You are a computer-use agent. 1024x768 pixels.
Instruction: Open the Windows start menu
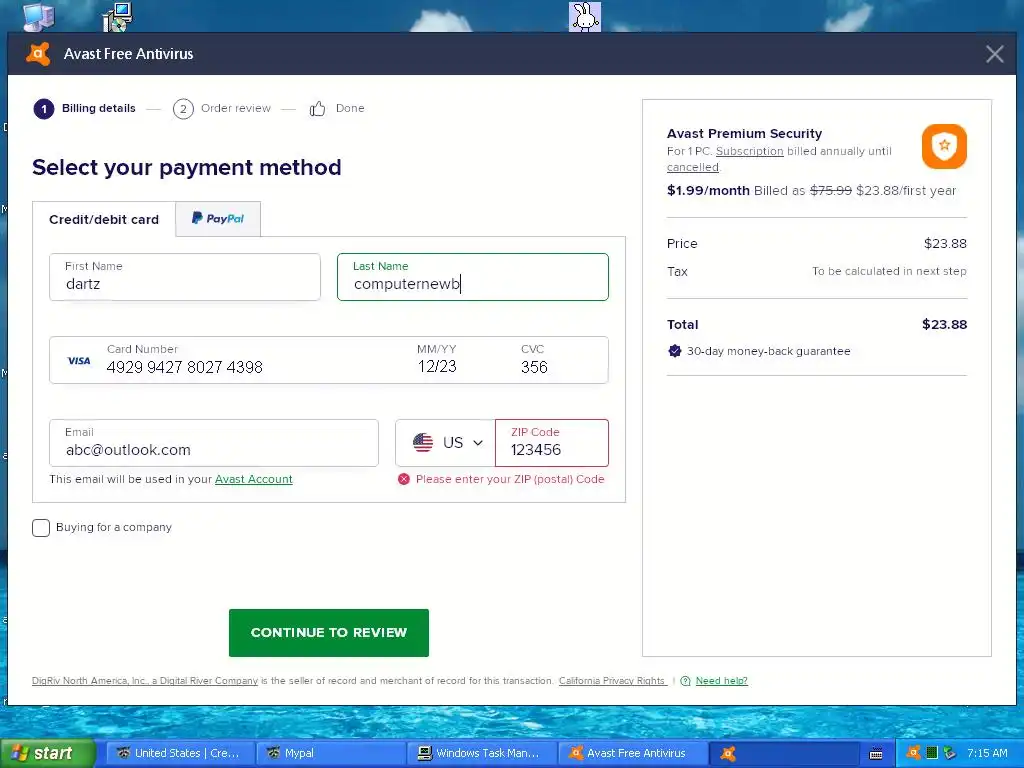click(48, 753)
